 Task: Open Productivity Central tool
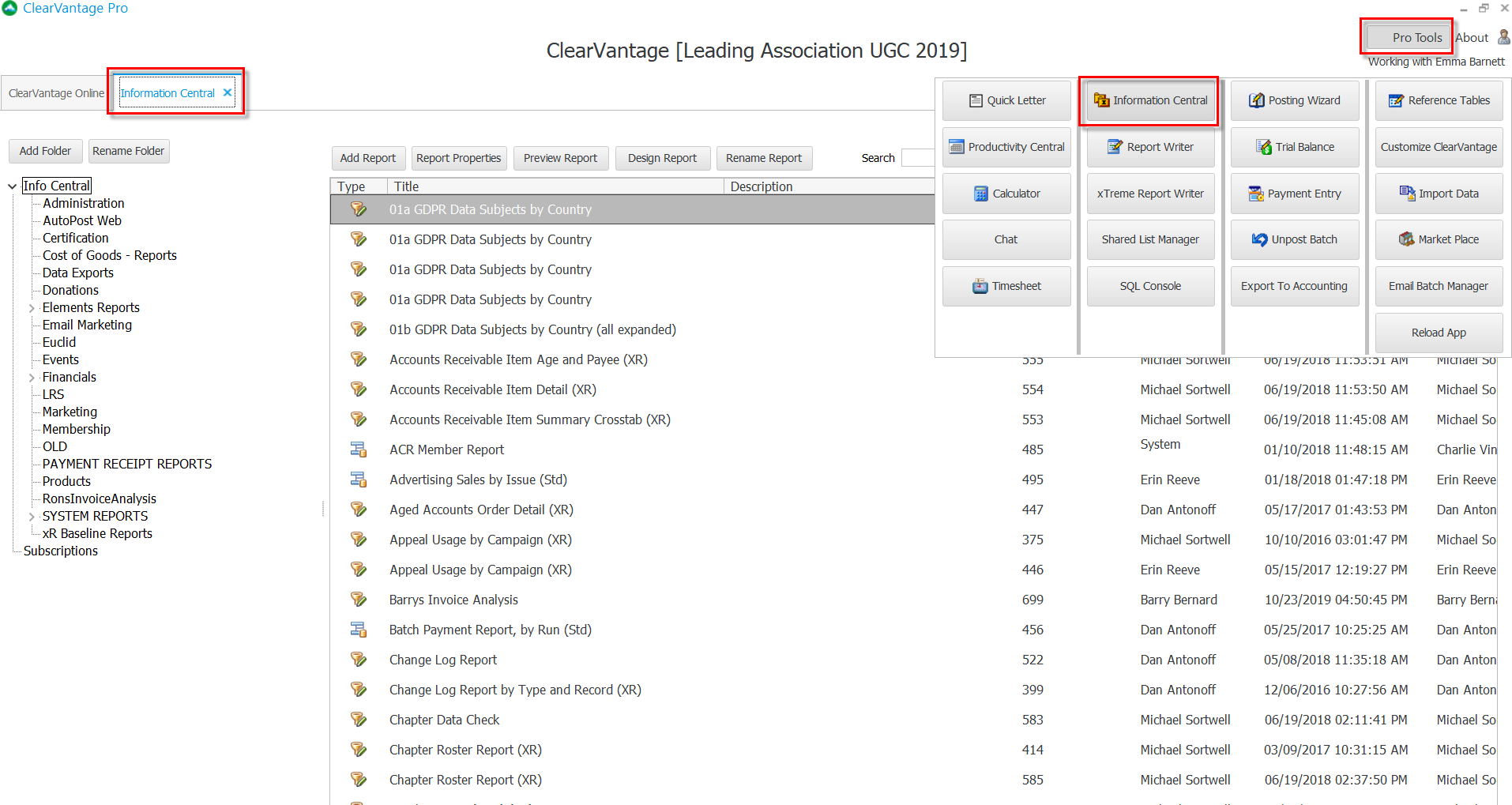pyautogui.click(x=1006, y=147)
